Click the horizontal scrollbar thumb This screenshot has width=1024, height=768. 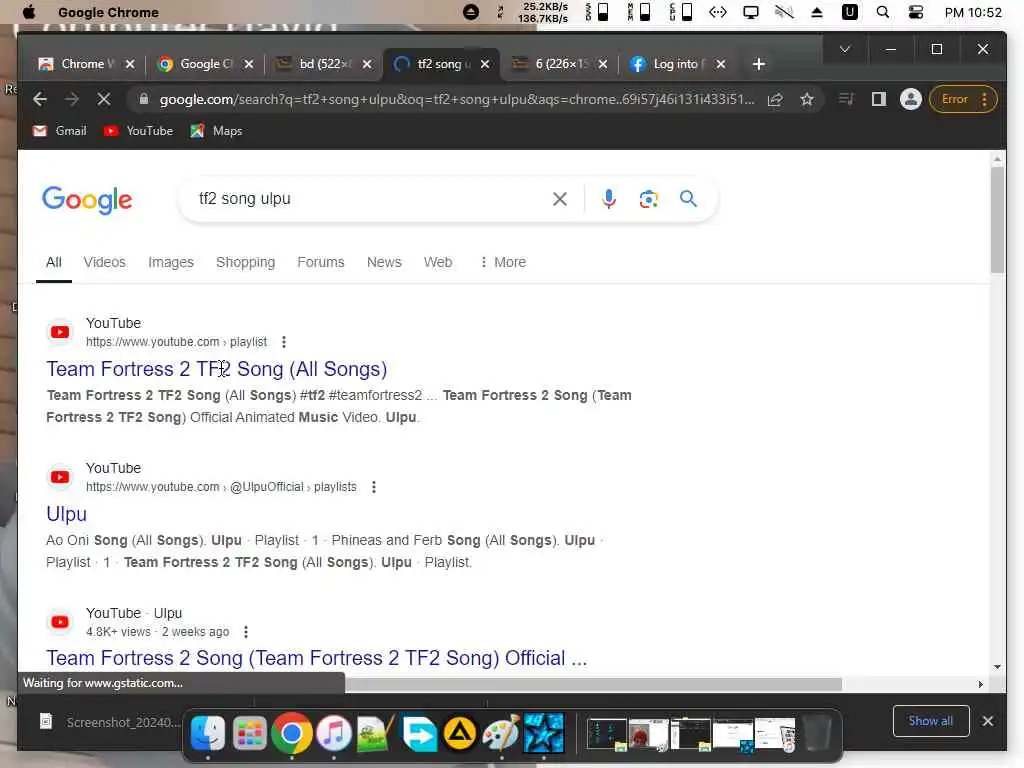593,684
